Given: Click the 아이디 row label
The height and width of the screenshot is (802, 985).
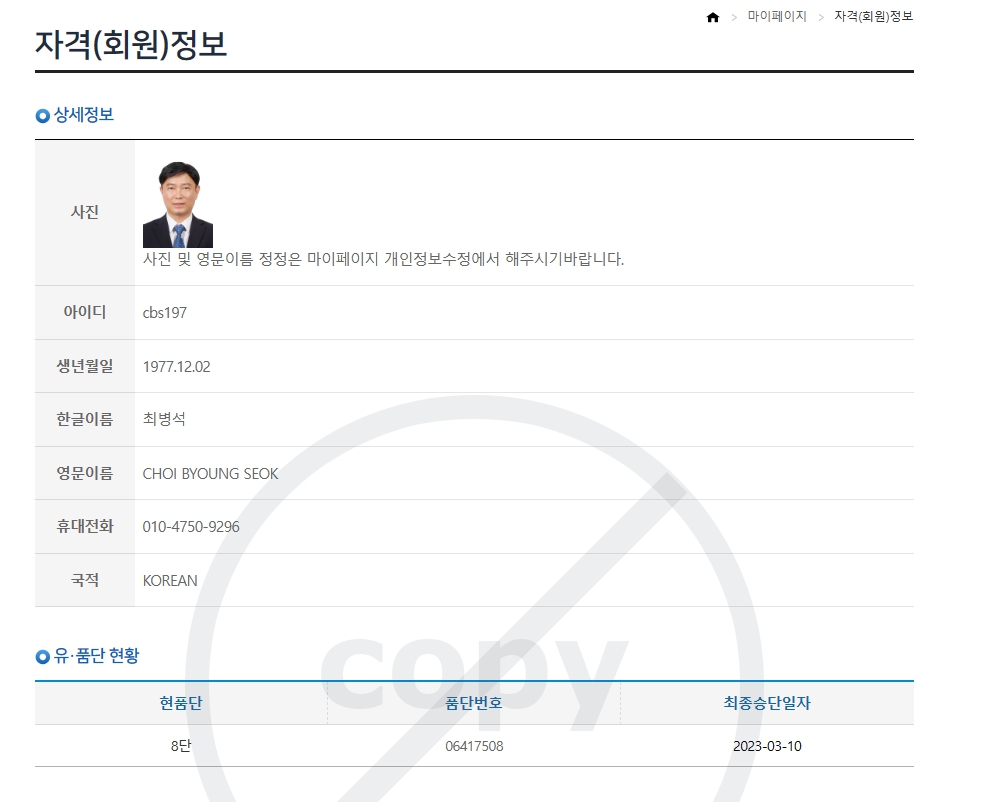Looking at the screenshot, I should pyautogui.click(x=85, y=312).
